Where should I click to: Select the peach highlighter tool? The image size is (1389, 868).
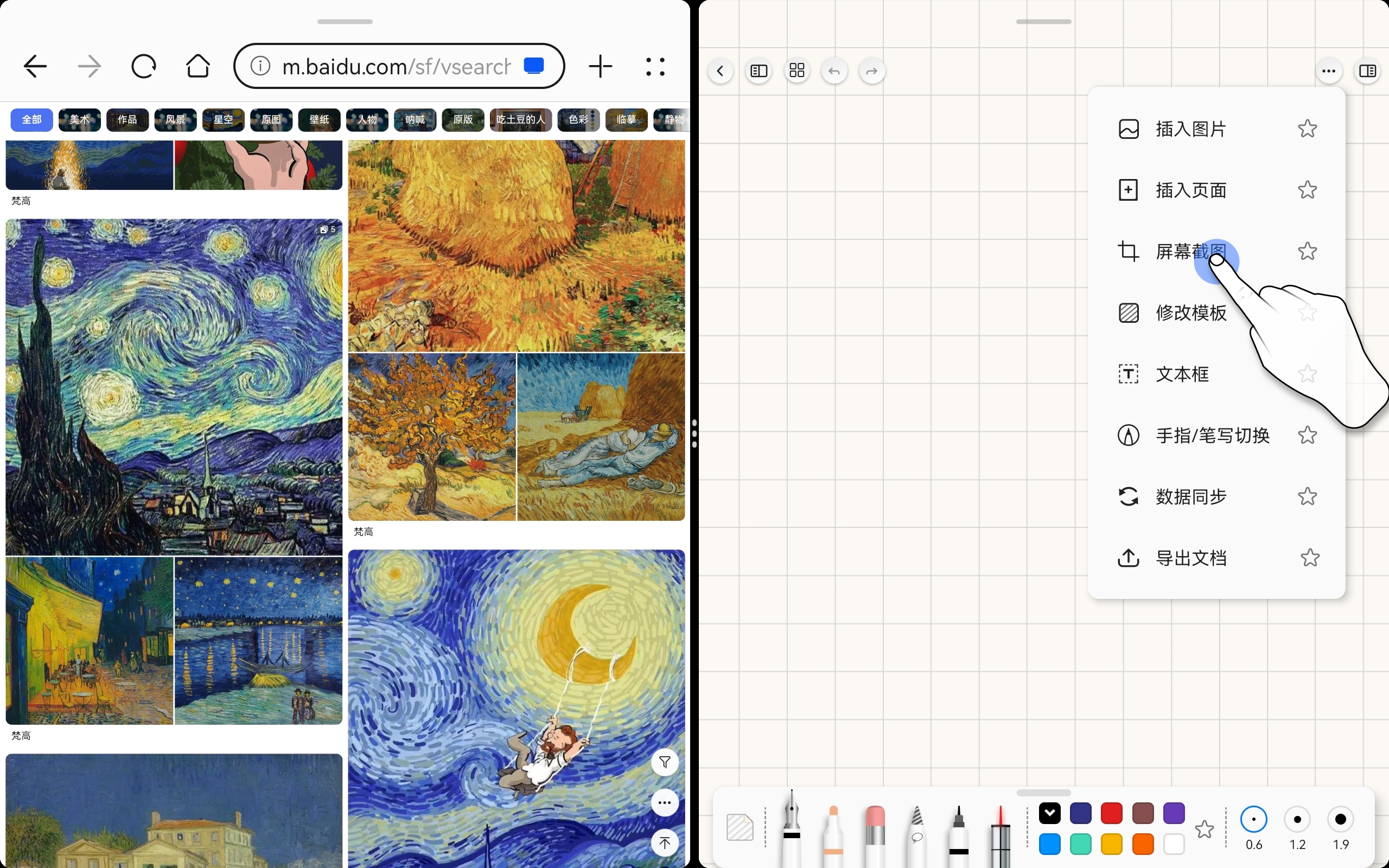833,835
